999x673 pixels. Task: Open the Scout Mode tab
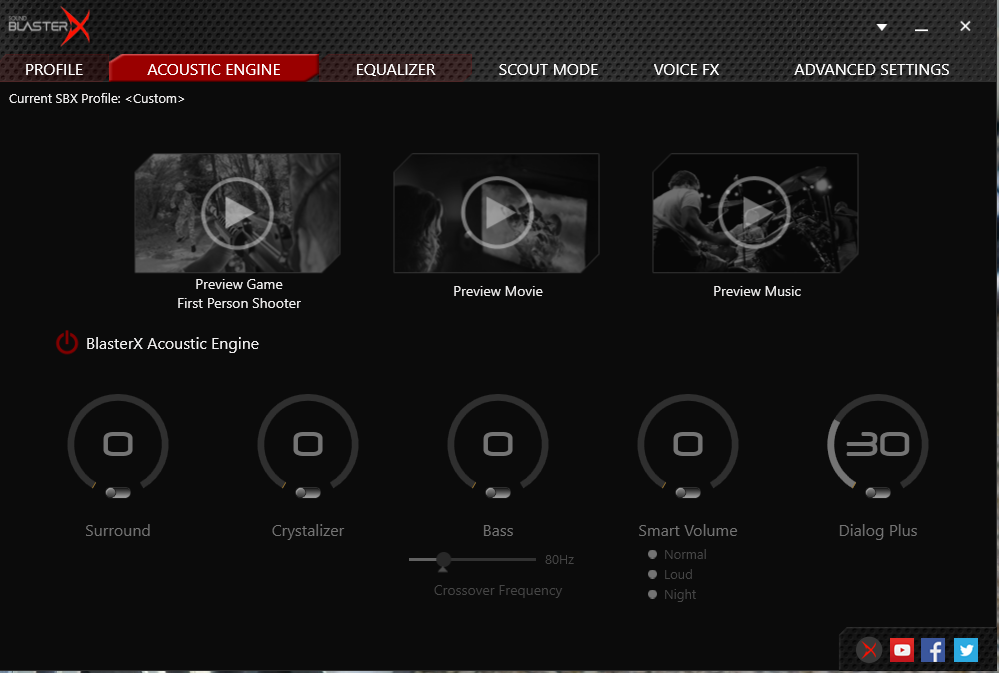pyautogui.click(x=548, y=70)
